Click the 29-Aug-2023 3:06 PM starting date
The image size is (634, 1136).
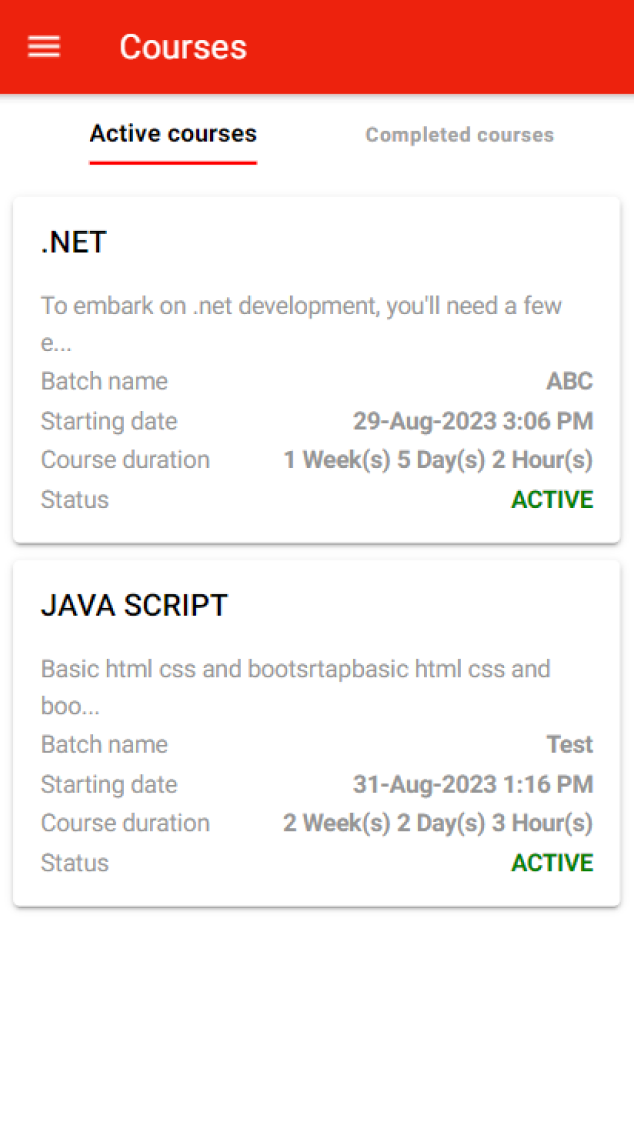[472, 421]
